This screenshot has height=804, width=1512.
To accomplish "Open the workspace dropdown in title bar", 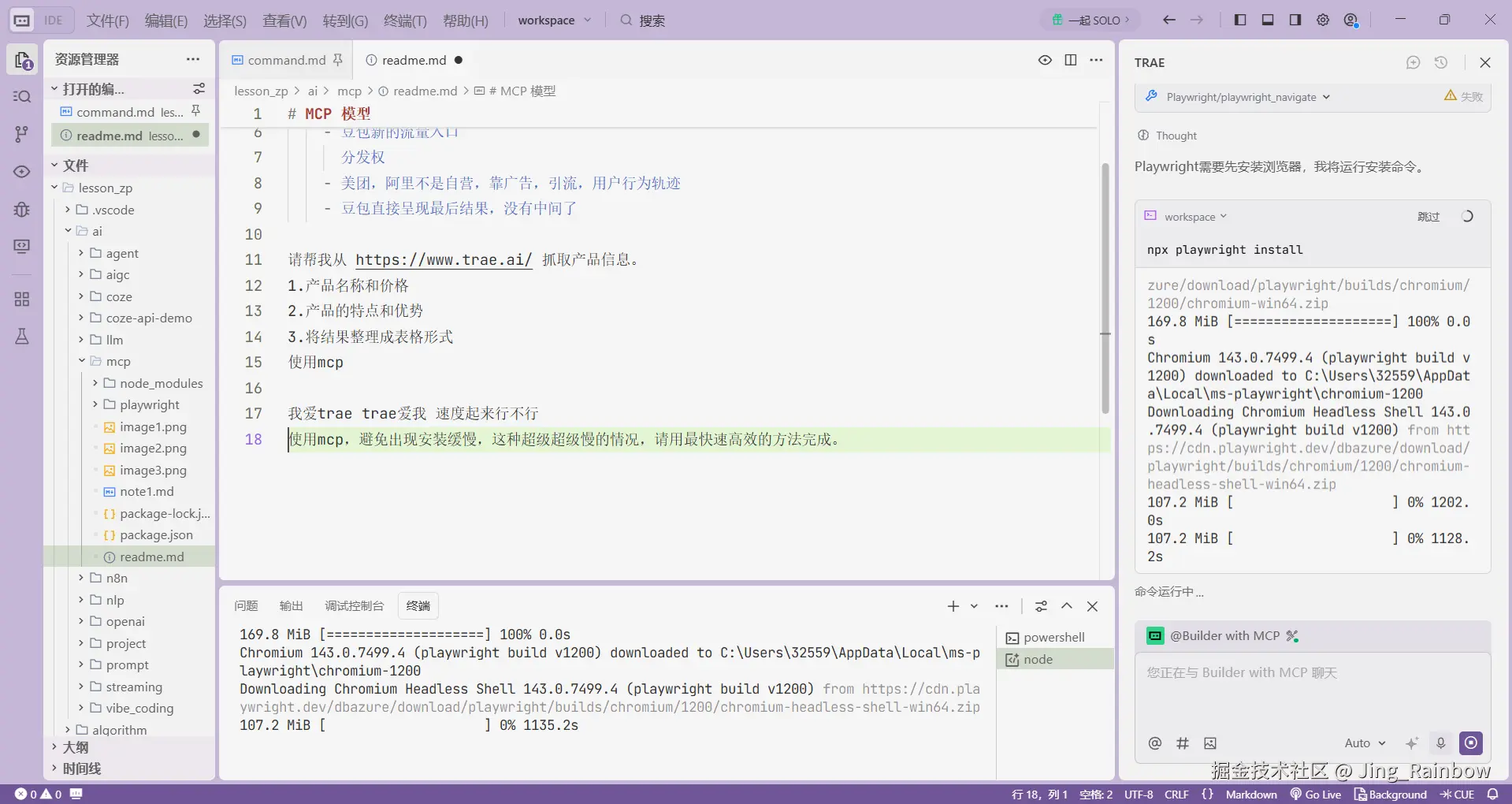I will pos(554,20).
